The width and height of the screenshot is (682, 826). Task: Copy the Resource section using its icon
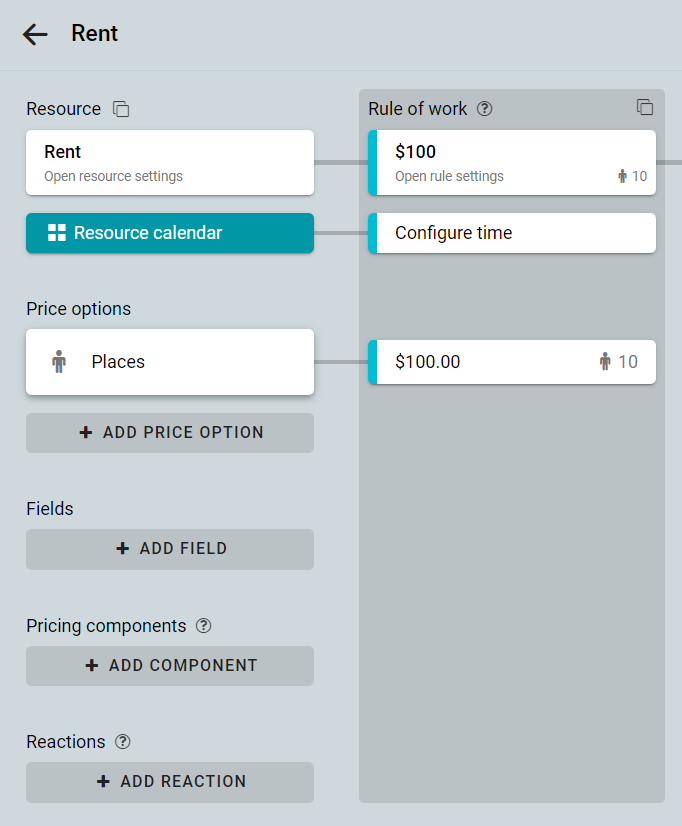[121, 109]
